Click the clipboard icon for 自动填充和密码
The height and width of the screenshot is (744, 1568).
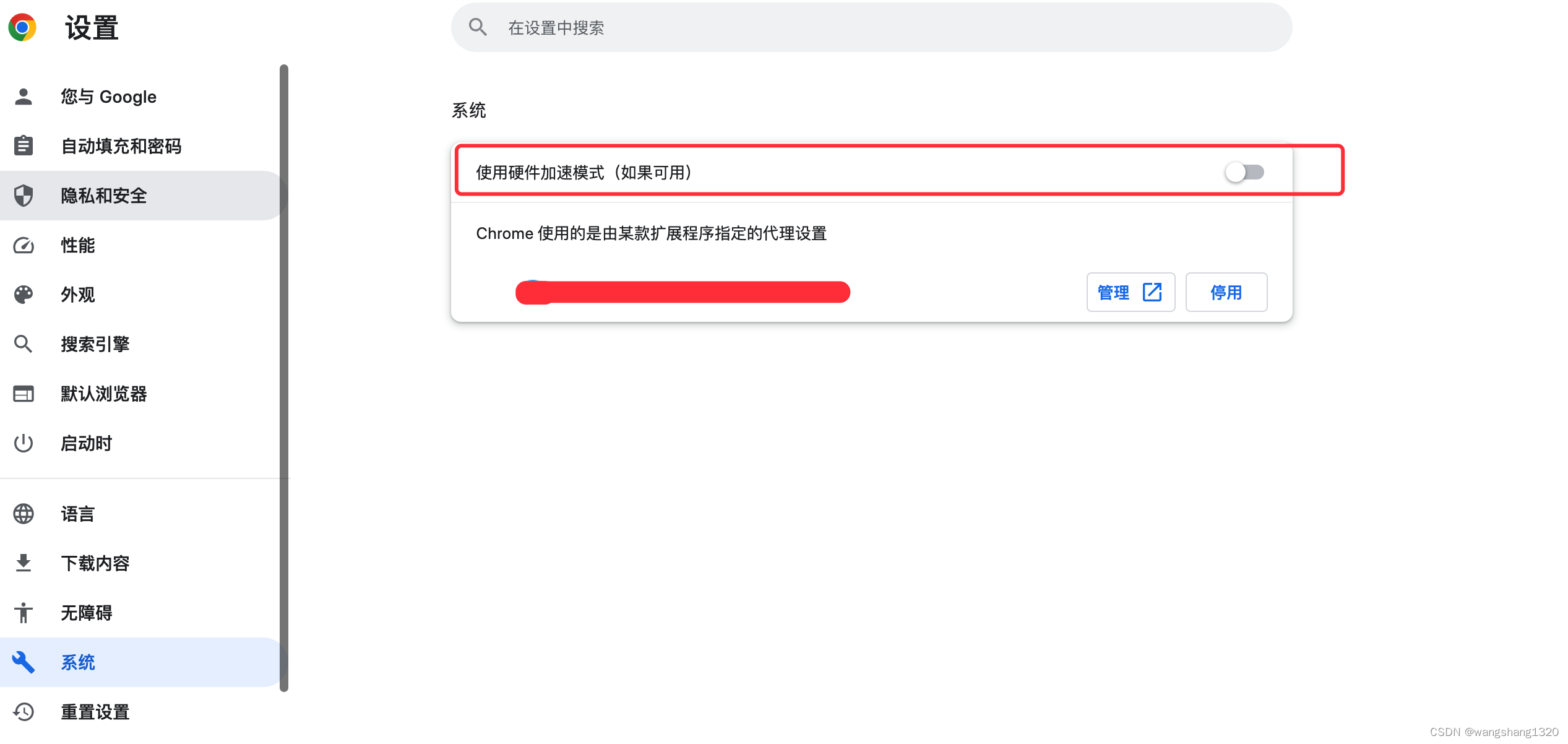click(x=24, y=146)
